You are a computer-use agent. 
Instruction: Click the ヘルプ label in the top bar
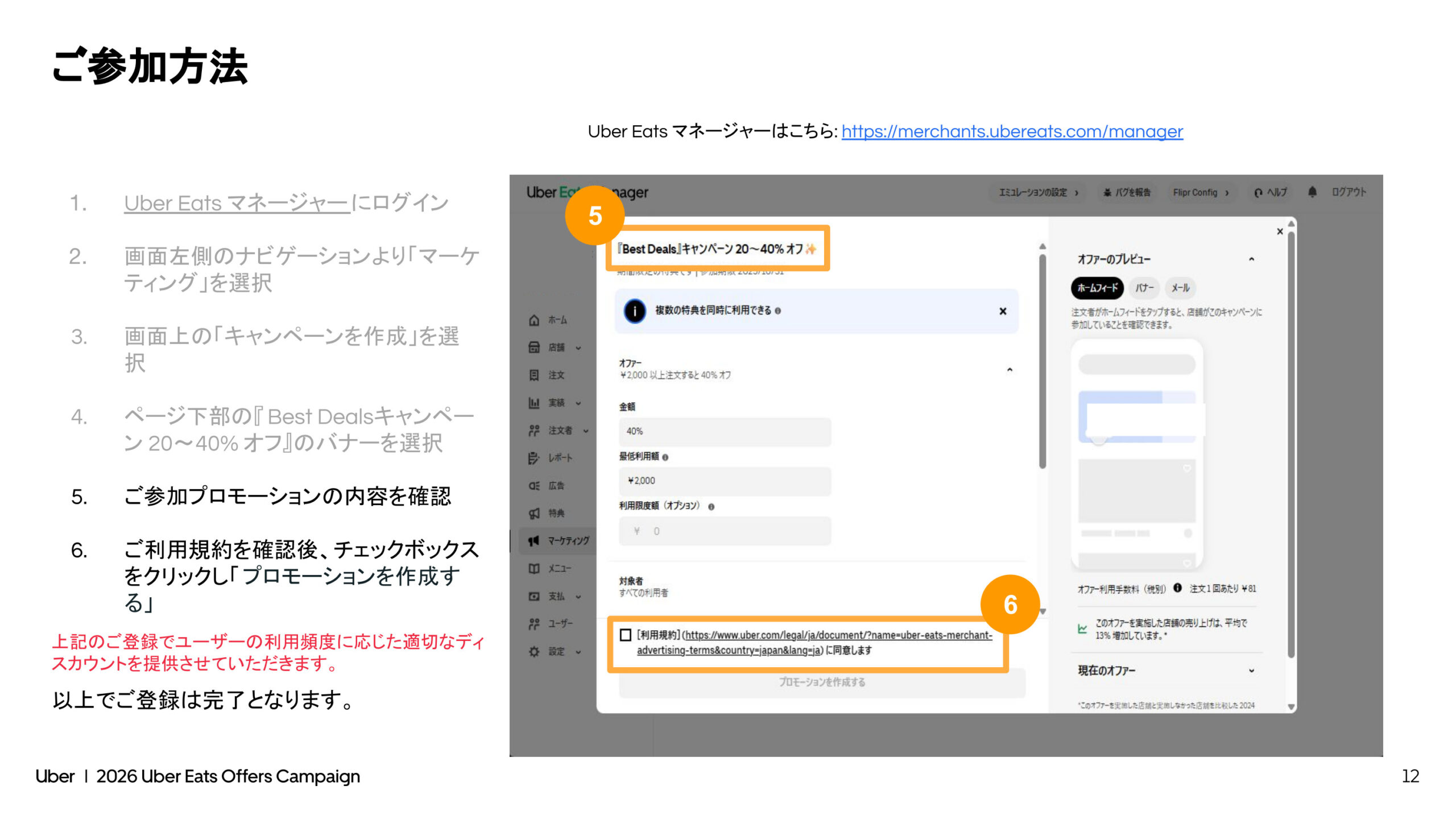1277,193
